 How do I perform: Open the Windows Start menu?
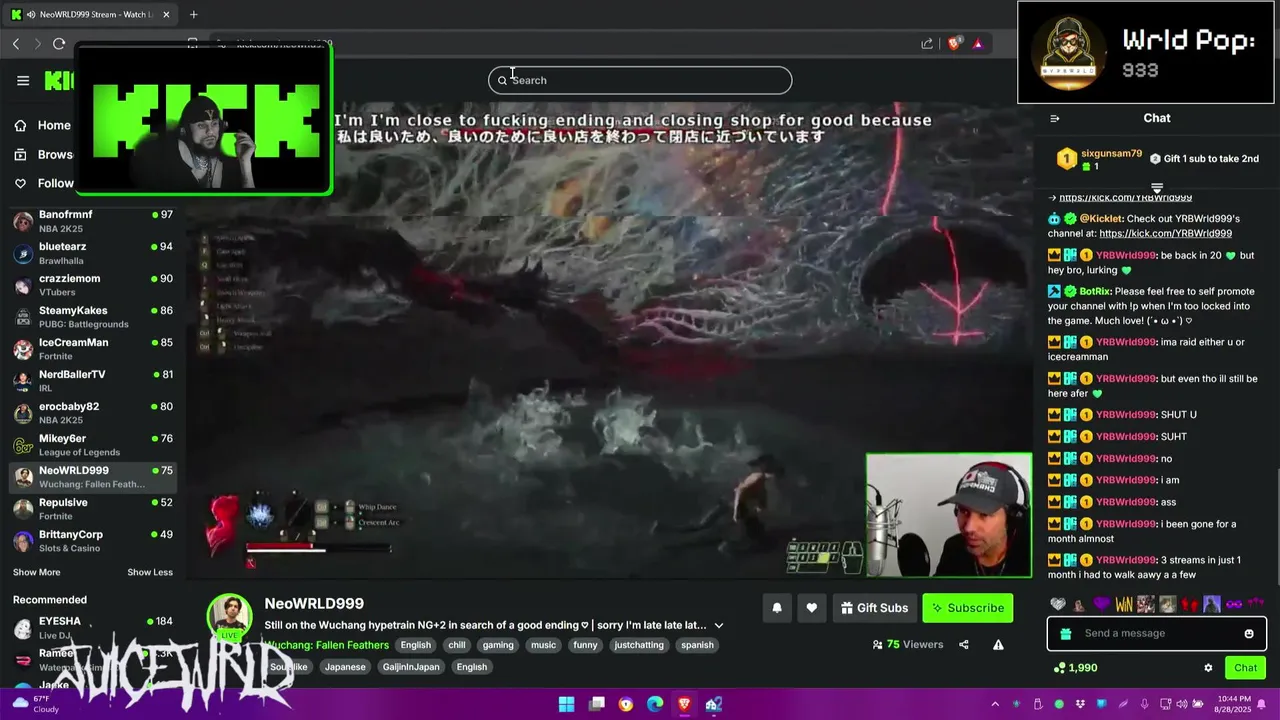pos(566,704)
